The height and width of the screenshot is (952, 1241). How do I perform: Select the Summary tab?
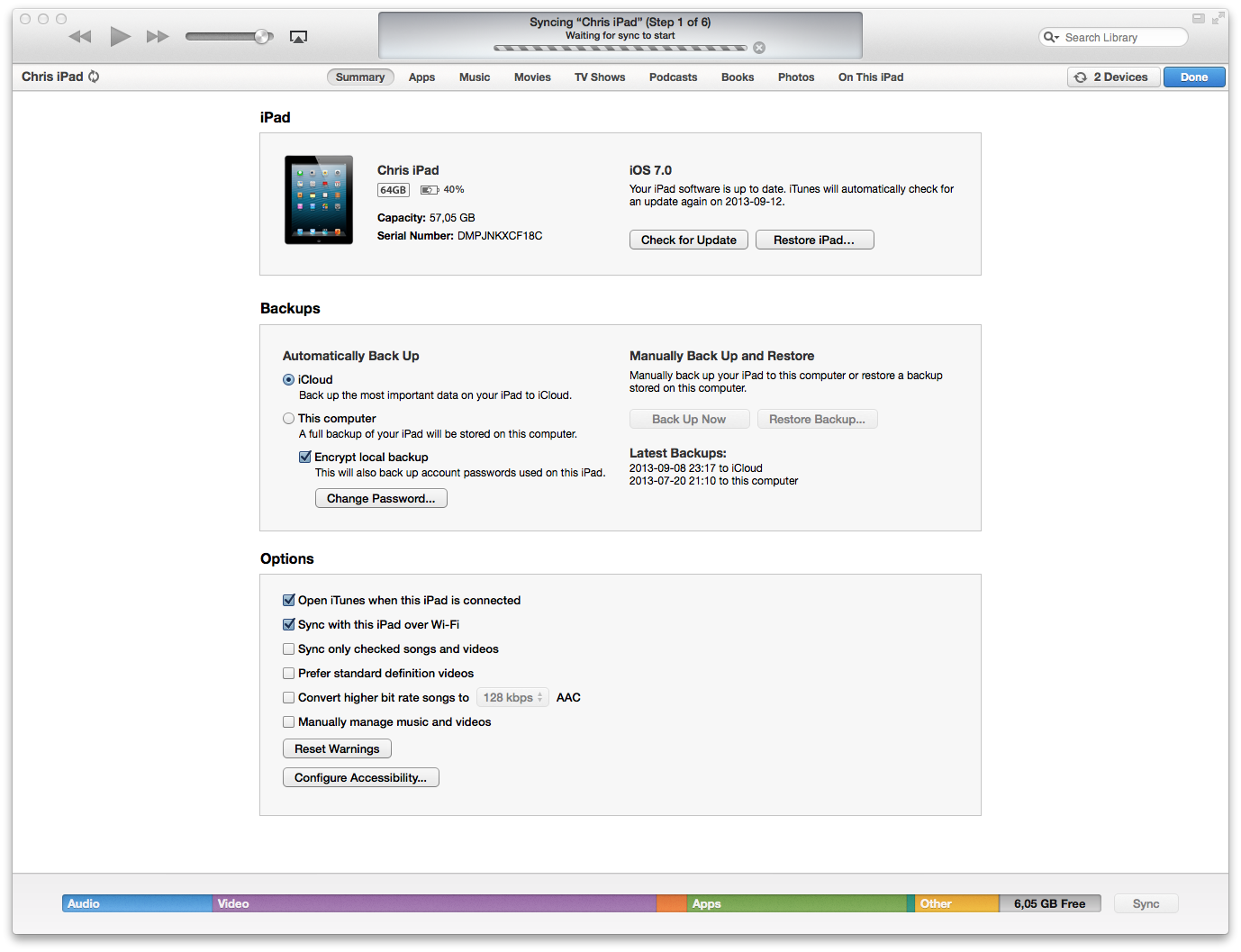(360, 77)
